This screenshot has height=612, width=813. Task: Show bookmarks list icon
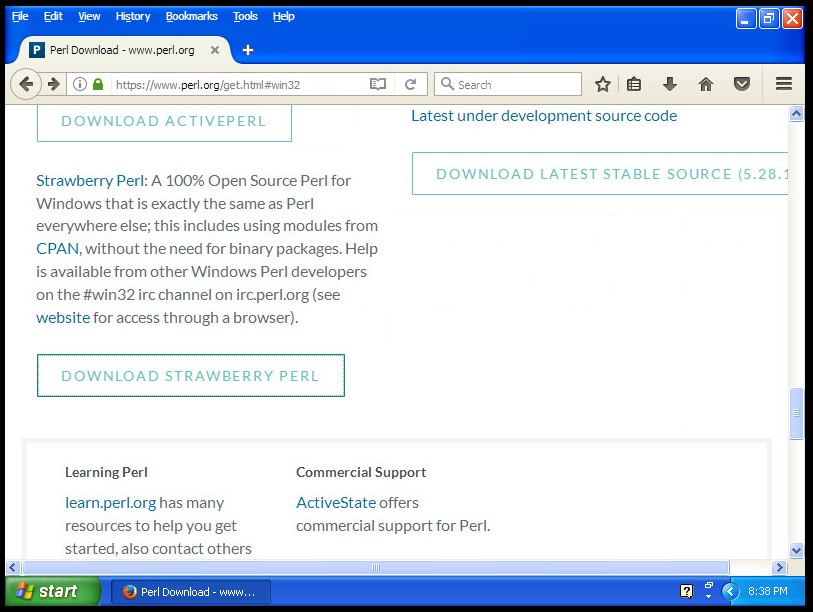coord(634,85)
